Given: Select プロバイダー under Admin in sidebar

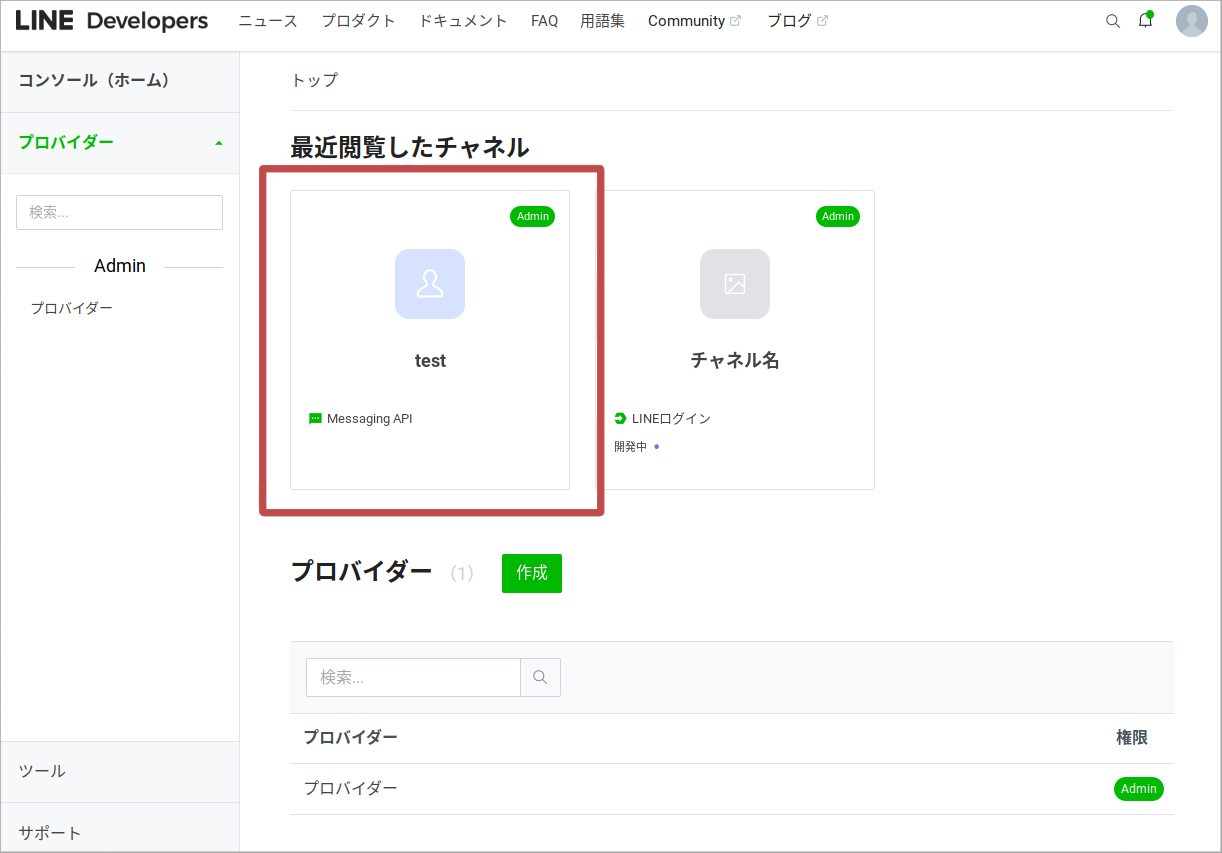Looking at the screenshot, I should click(x=71, y=308).
